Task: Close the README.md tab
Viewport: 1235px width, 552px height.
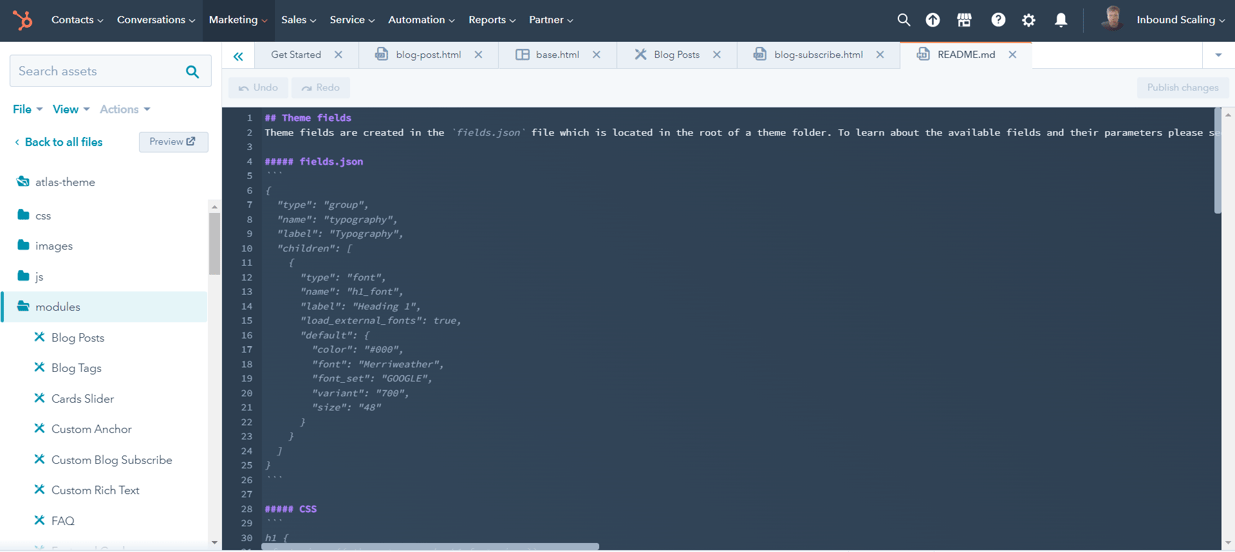Action: (x=1012, y=55)
